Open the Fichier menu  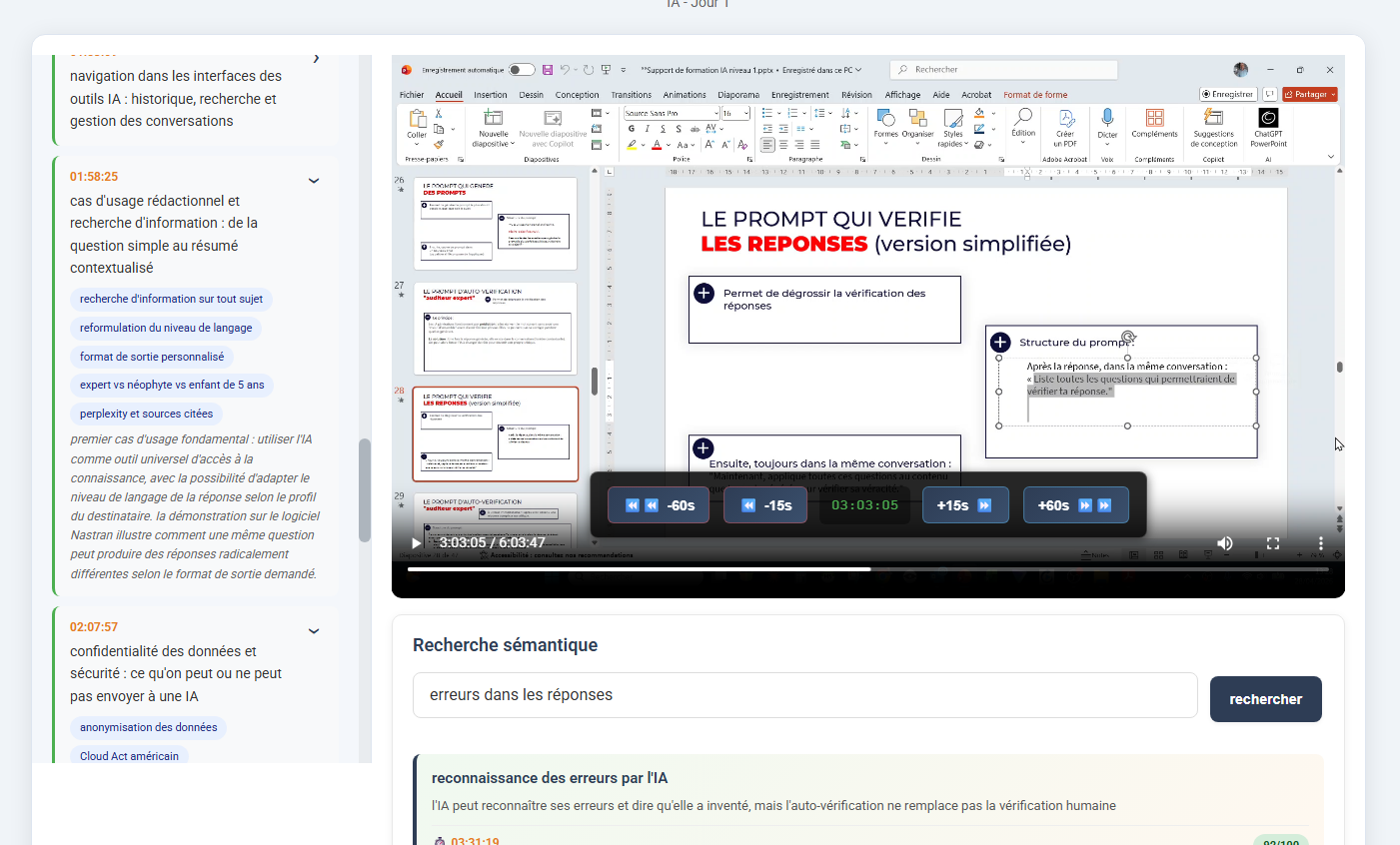[412, 95]
